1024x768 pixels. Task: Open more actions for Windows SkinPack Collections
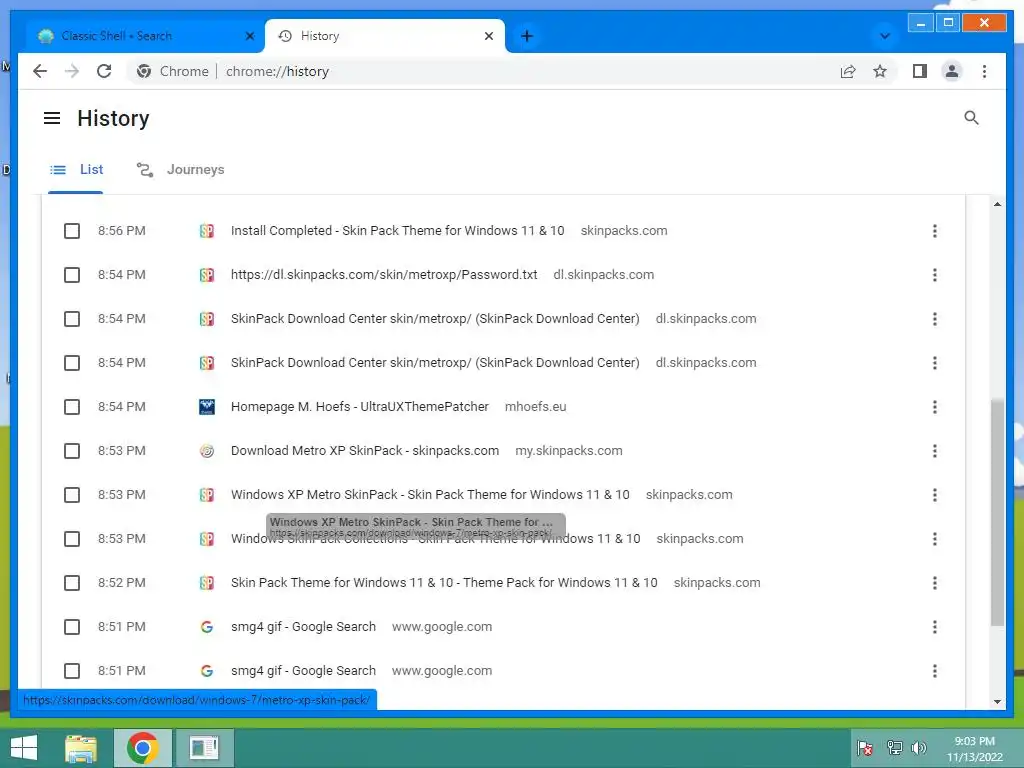pos(935,539)
